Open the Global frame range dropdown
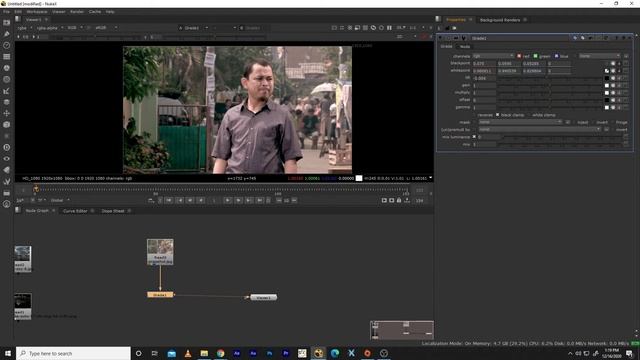This screenshot has height=360, width=640. (60, 200)
